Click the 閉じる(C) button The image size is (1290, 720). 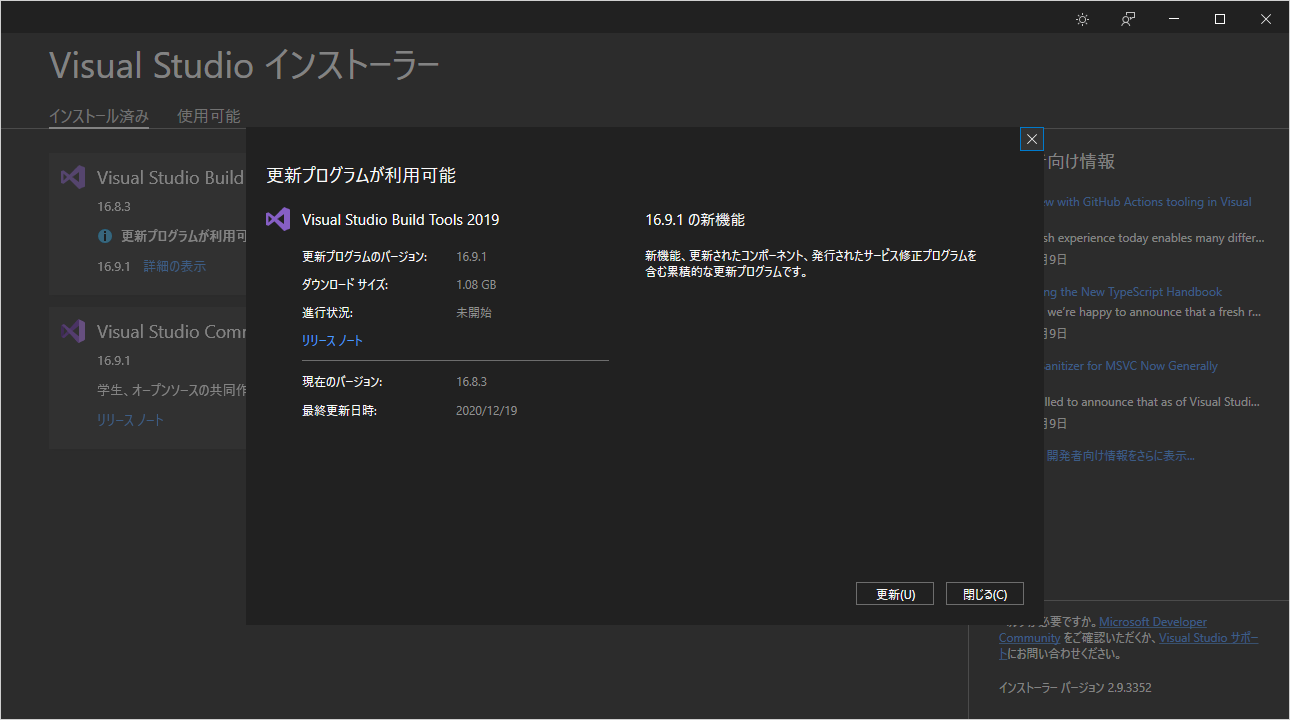(x=985, y=594)
